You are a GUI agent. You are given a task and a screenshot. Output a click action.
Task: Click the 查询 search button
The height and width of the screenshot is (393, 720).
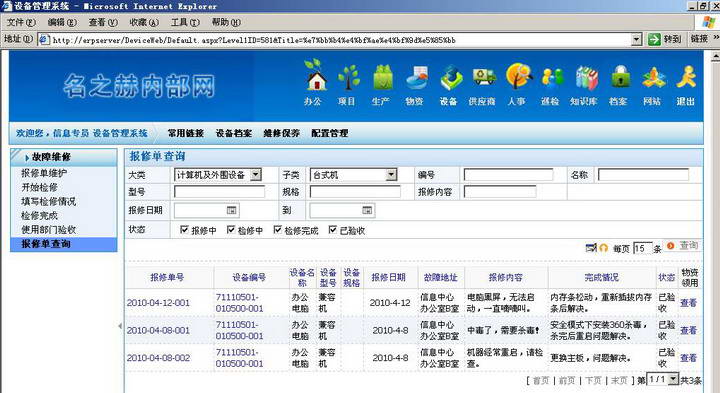(683, 246)
